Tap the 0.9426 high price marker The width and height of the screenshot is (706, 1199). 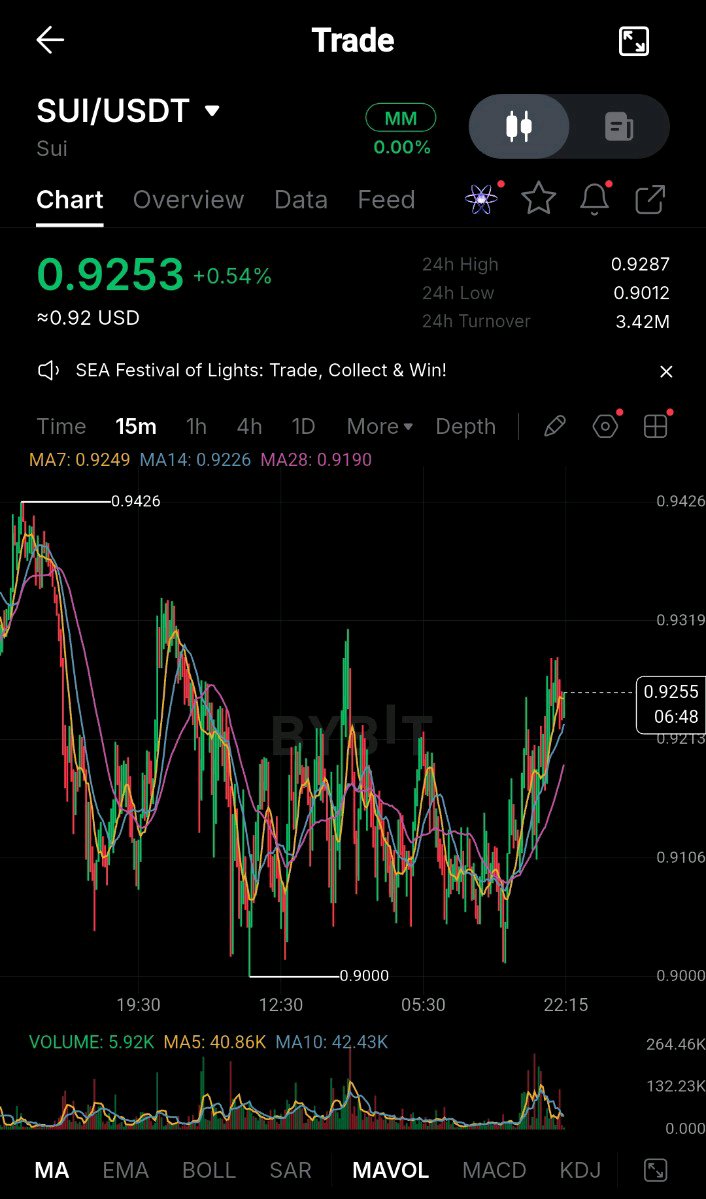(x=135, y=502)
